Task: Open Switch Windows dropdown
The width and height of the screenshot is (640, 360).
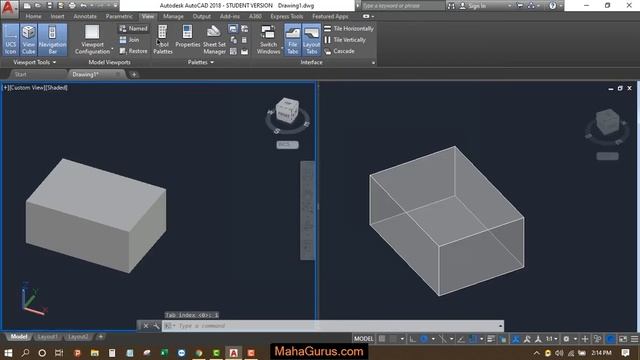Action: tap(268, 39)
